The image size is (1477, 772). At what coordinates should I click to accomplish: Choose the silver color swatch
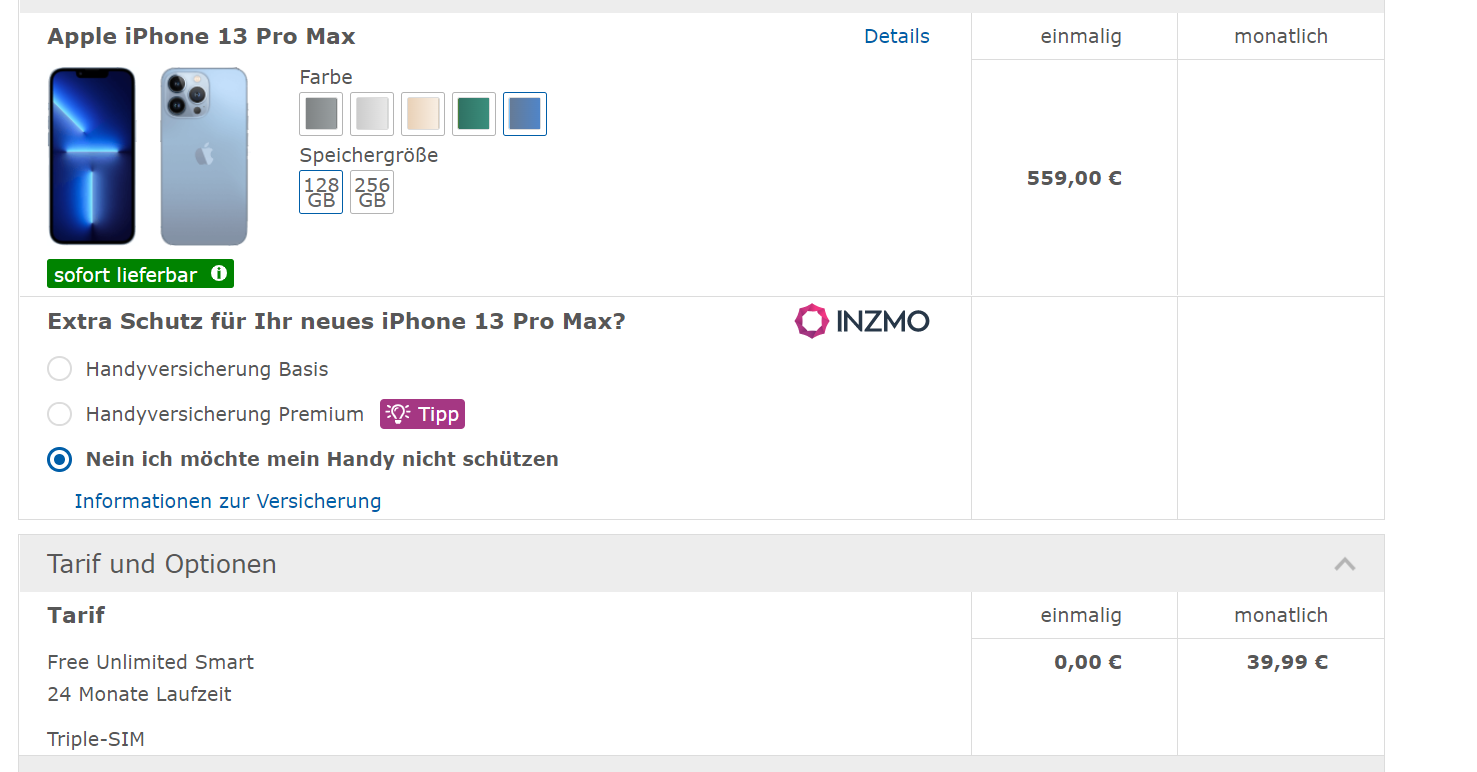click(x=372, y=114)
